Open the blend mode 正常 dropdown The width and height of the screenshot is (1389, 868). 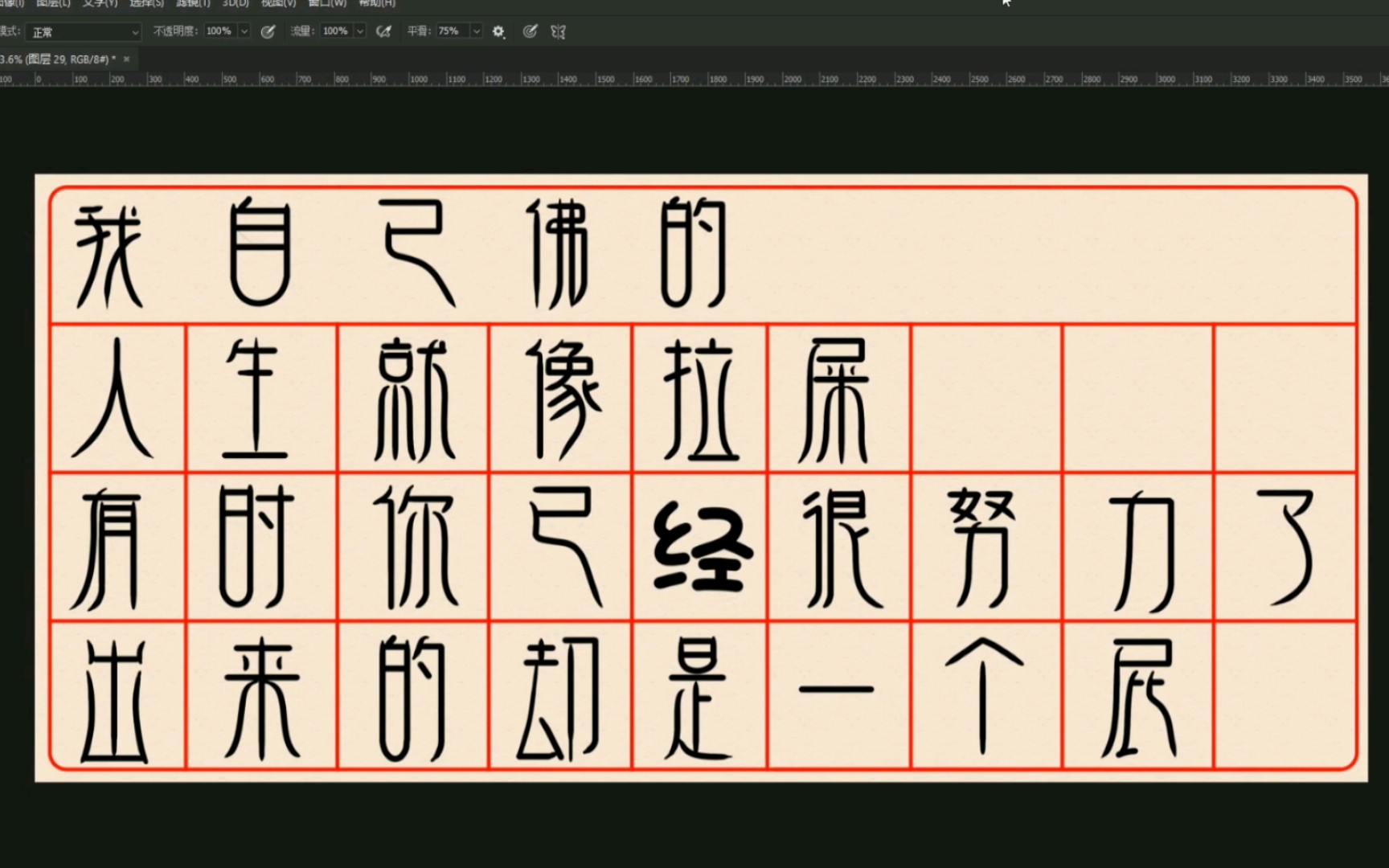click(83, 31)
